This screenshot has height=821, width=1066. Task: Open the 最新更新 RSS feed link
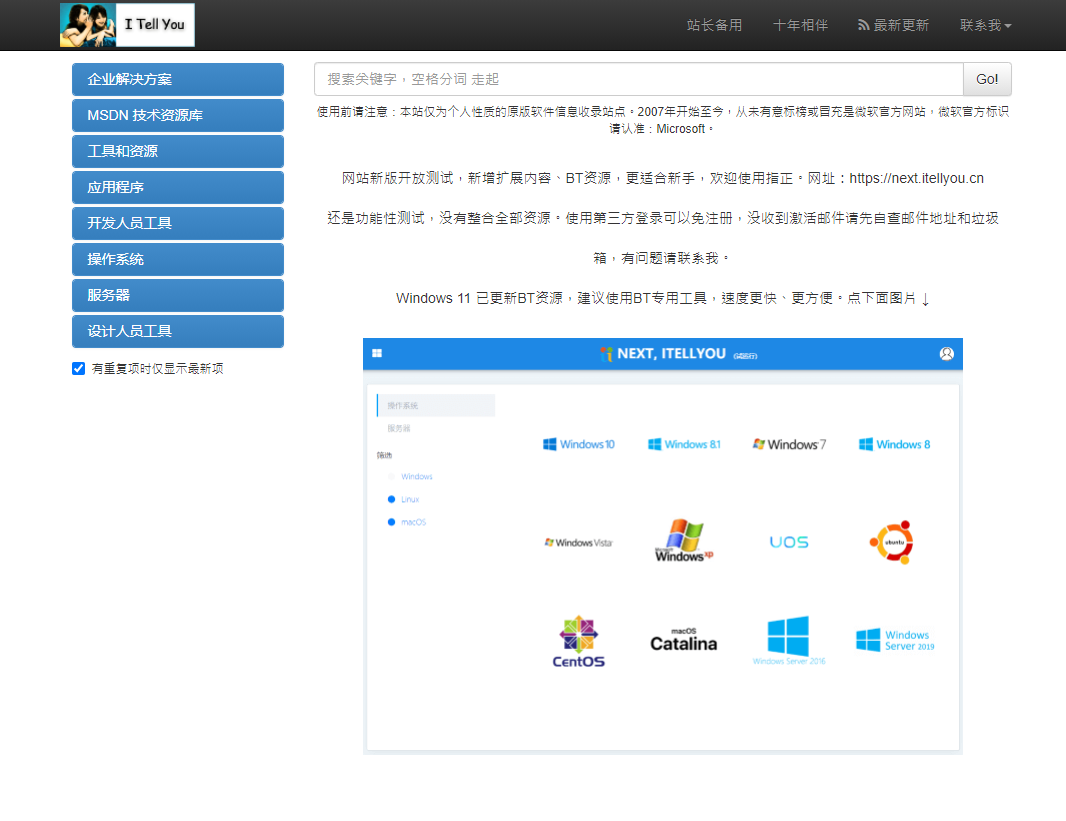point(893,25)
